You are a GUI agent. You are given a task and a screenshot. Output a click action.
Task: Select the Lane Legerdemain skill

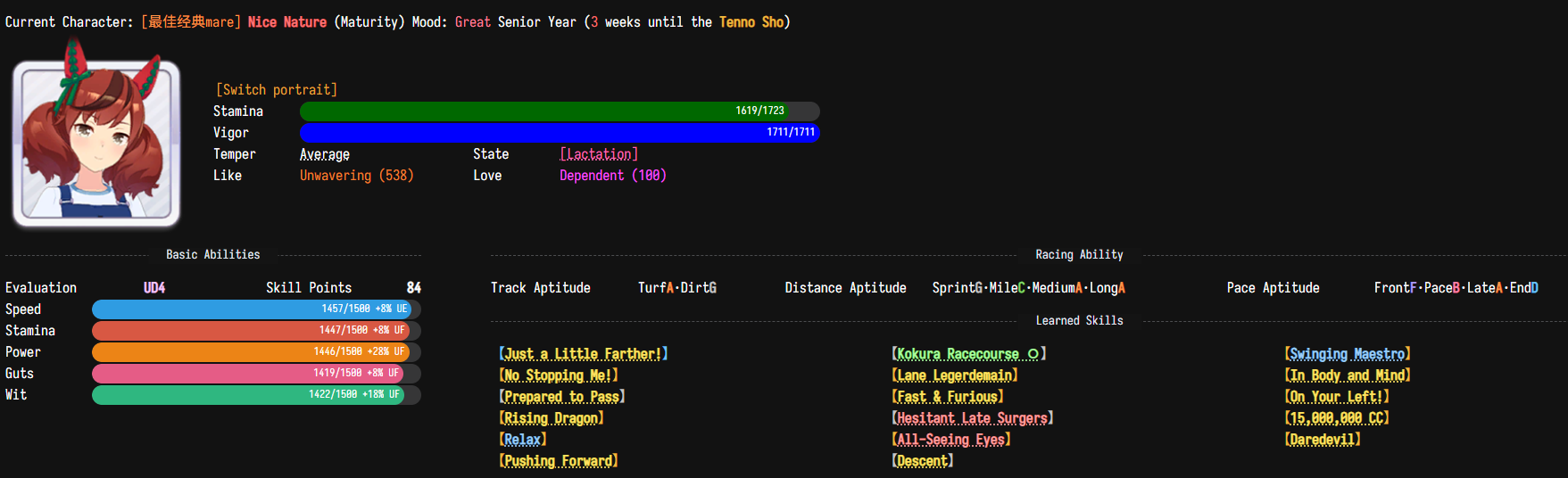(955, 375)
